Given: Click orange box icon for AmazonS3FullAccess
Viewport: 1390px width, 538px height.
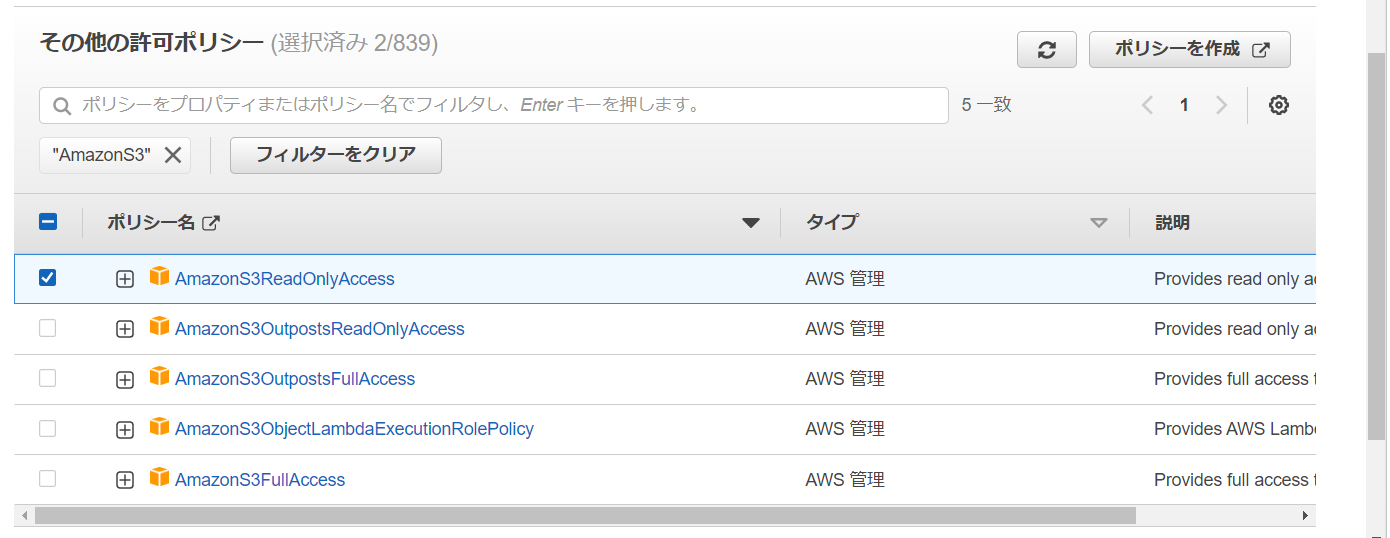Looking at the screenshot, I should coord(159,477).
